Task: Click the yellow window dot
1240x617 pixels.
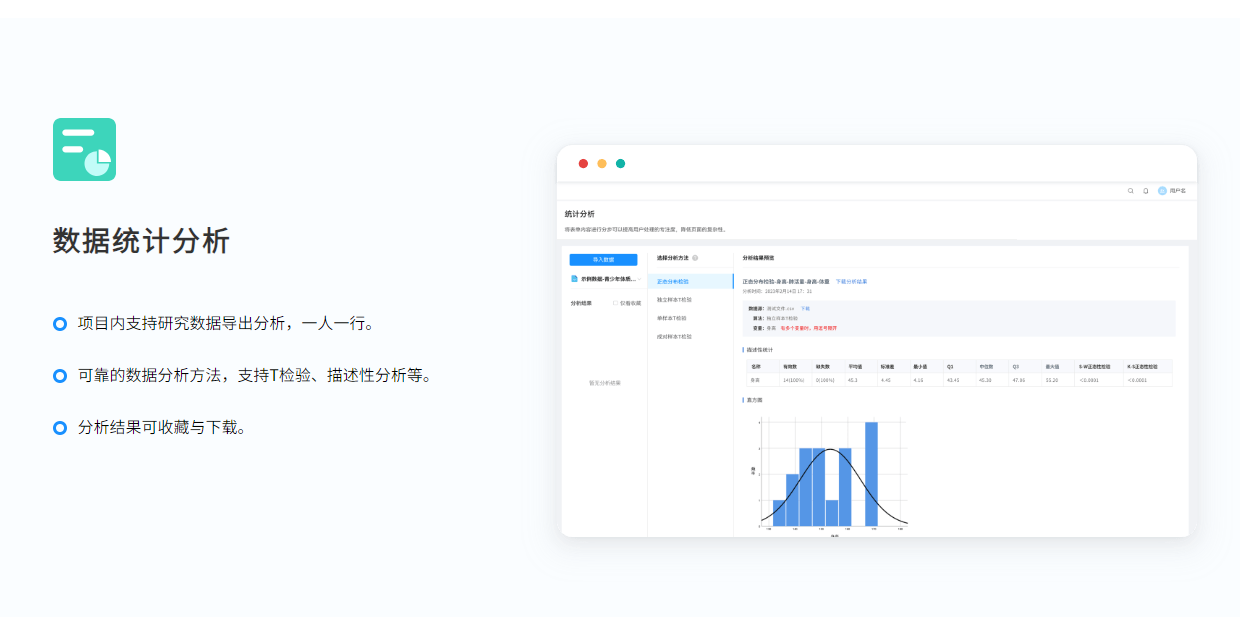Action: pos(602,163)
